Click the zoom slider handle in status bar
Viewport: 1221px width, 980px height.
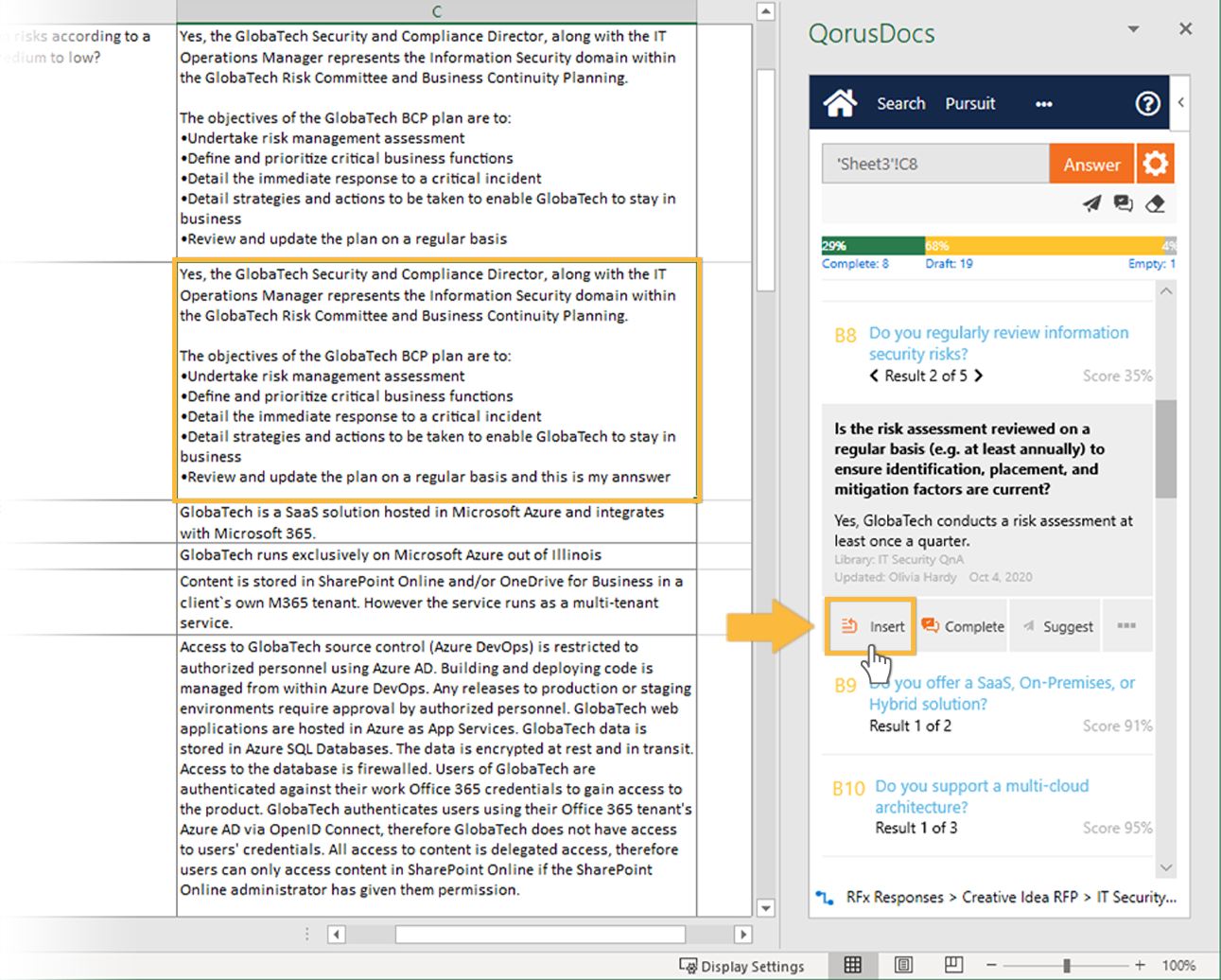click(x=1066, y=965)
